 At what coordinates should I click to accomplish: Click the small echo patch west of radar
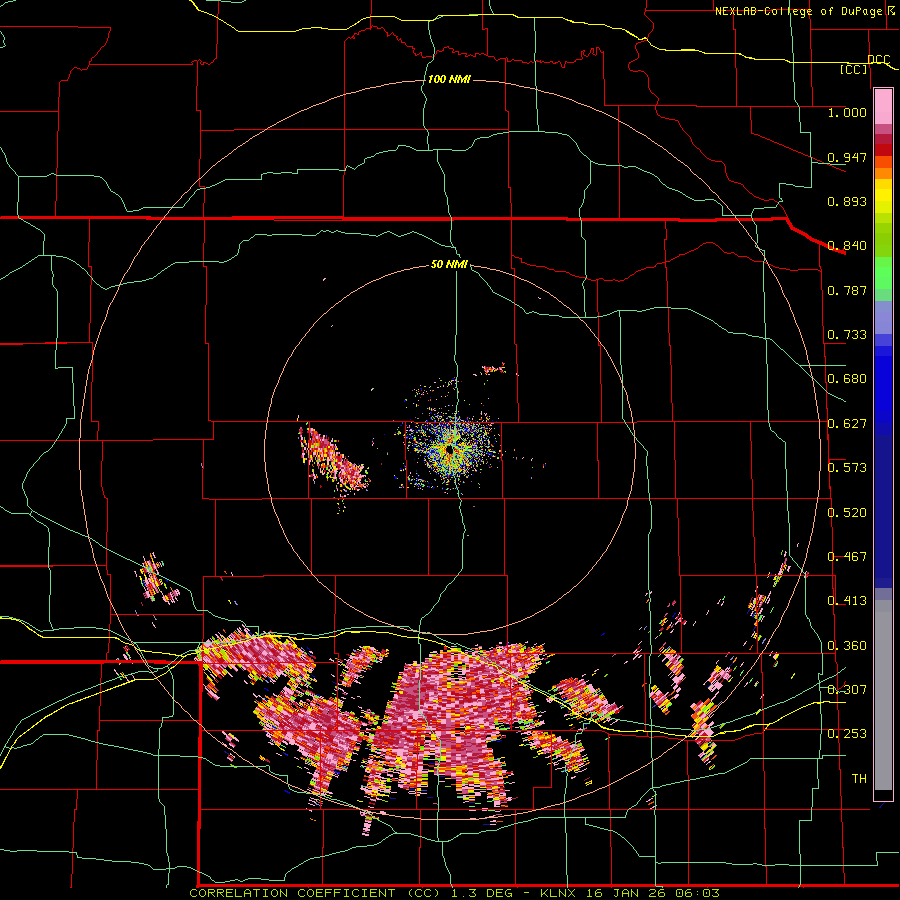(333, 459)
